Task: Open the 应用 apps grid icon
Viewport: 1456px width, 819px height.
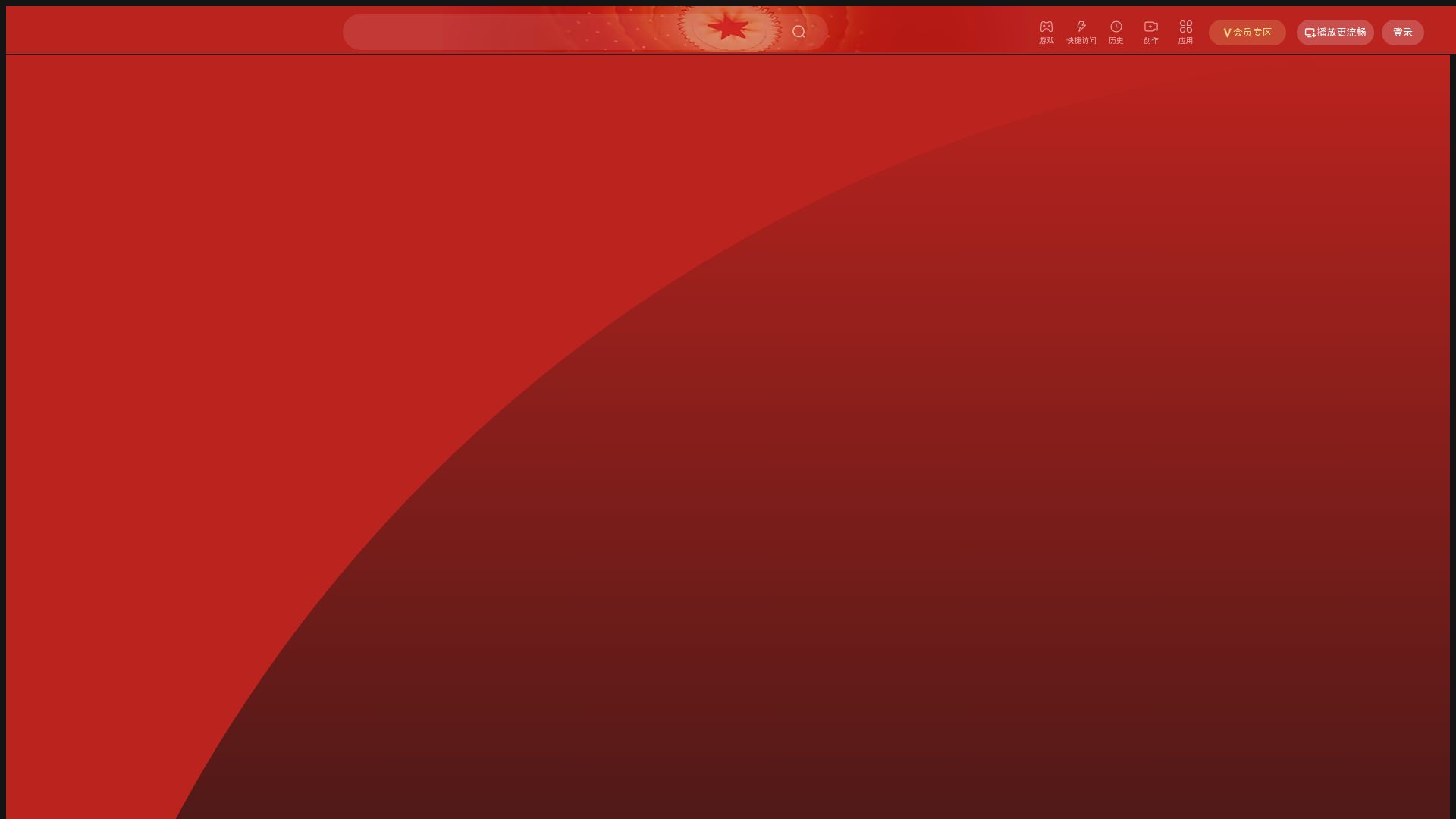Action: click(1185, 27)
